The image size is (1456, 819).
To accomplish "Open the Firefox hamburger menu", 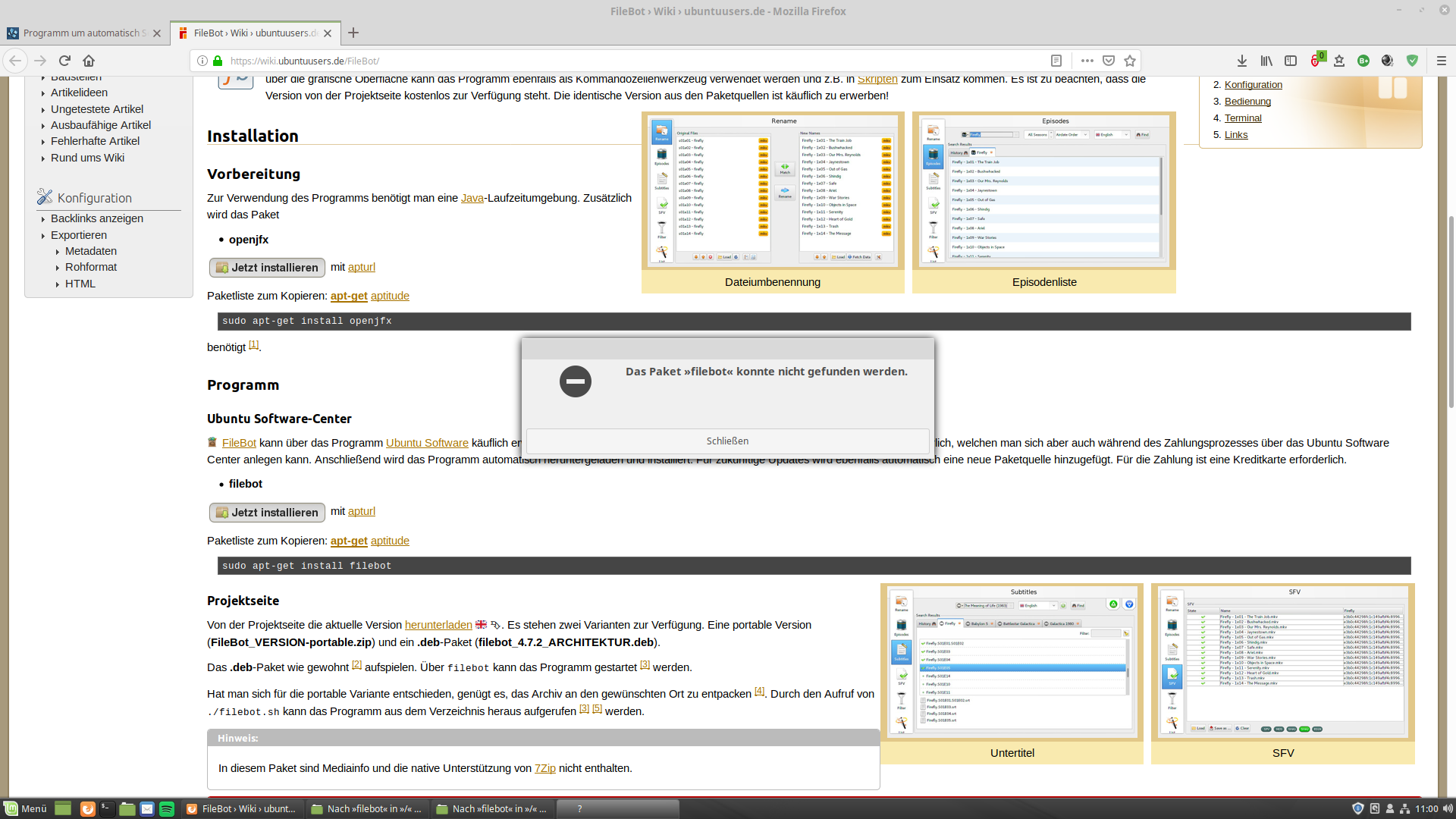I will pyautogui.click(x=1442, y=61).
